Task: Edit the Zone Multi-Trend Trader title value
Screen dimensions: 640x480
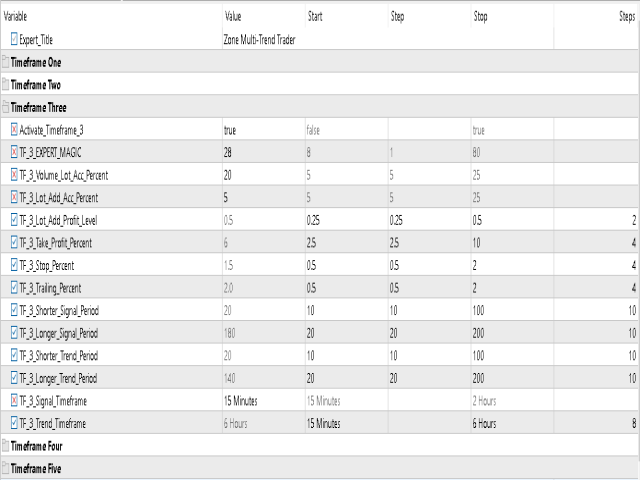Action: (x=259, y=40)
